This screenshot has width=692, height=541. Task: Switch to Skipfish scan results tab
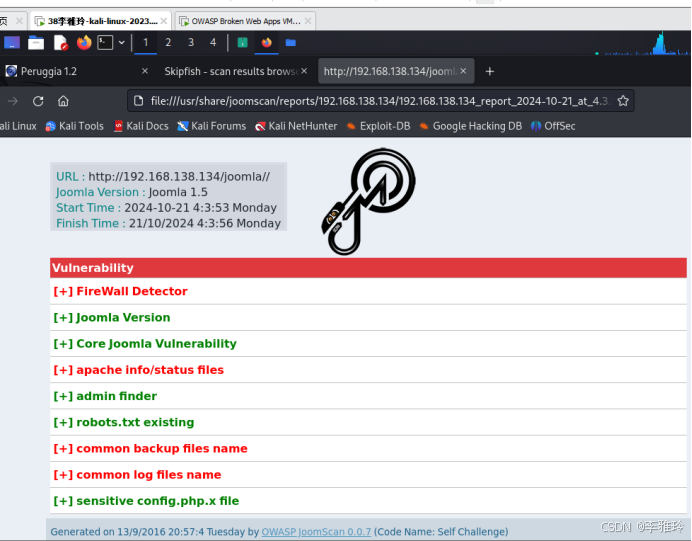[x=236, y=71]
